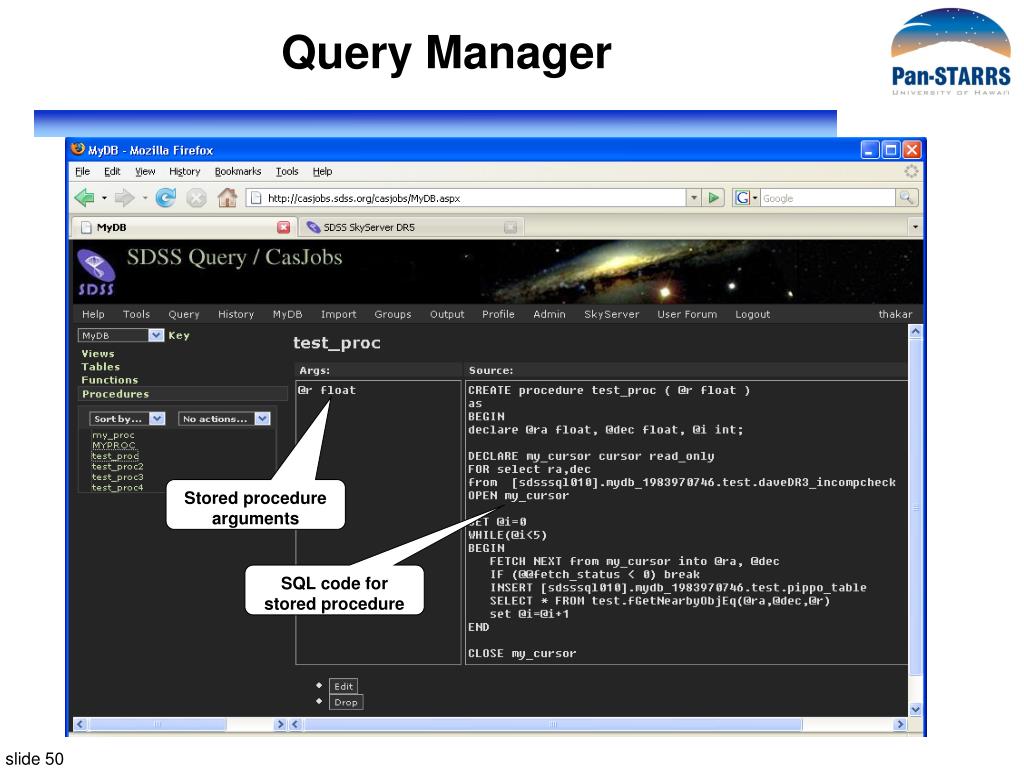Switch to the SDSS SkyServer DR5 tab
This screenshot has height=768, width=1024.
click(412, 227)
